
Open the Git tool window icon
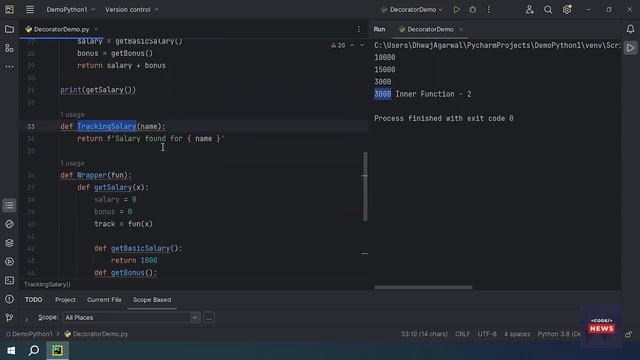coord(9,318)
